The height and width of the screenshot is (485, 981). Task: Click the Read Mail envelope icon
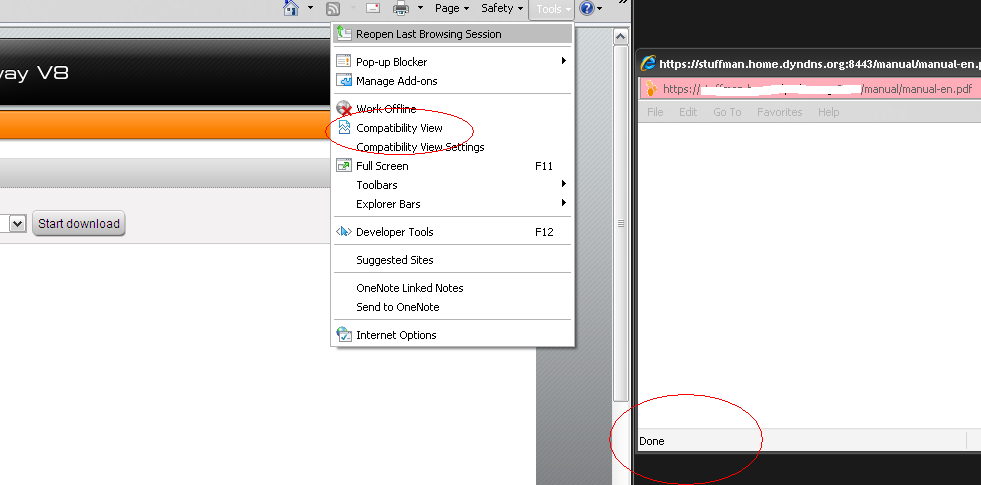[373, 8]
